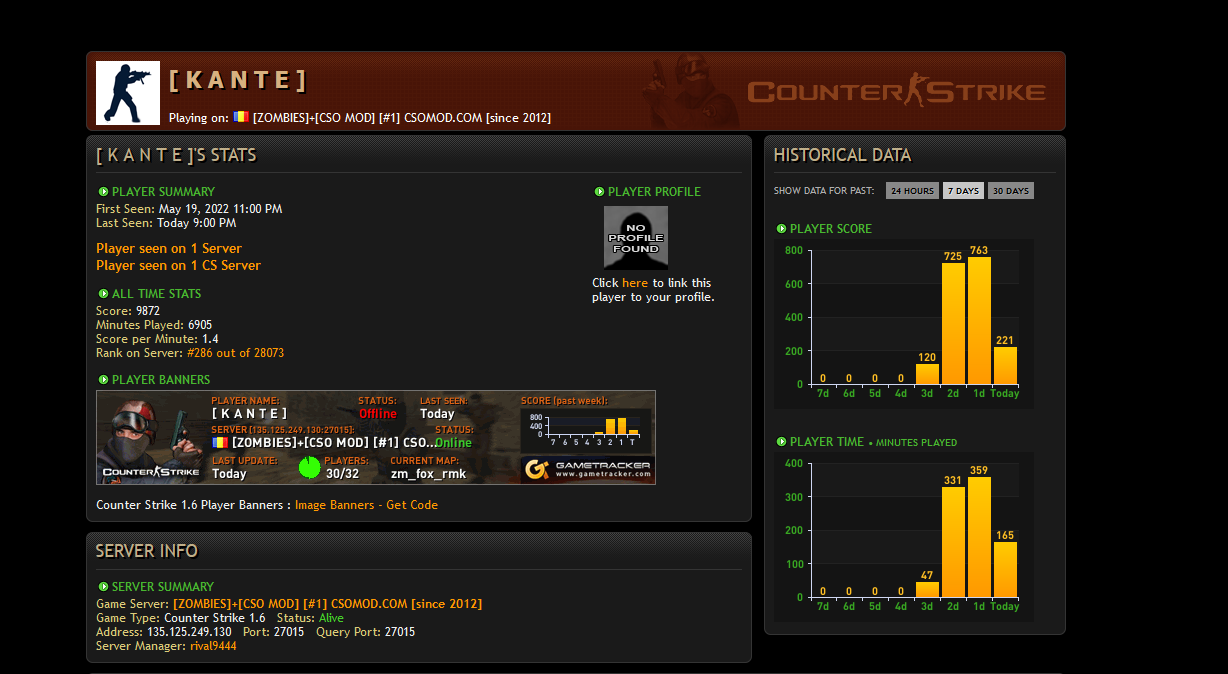Screen dimensions: 1228x674
Task: Click the green bullet beside Player Summary
Action: point(103,192)
